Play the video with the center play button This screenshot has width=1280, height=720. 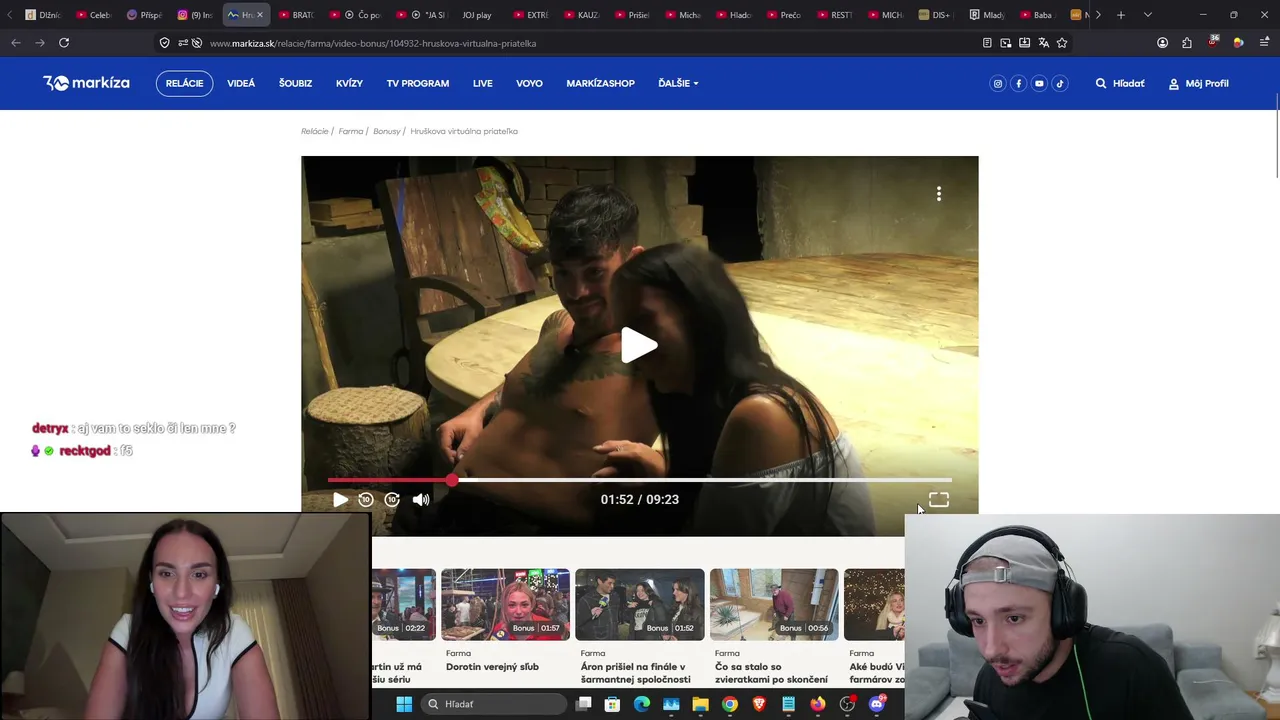pyautogui.click(x=639, y=345)
